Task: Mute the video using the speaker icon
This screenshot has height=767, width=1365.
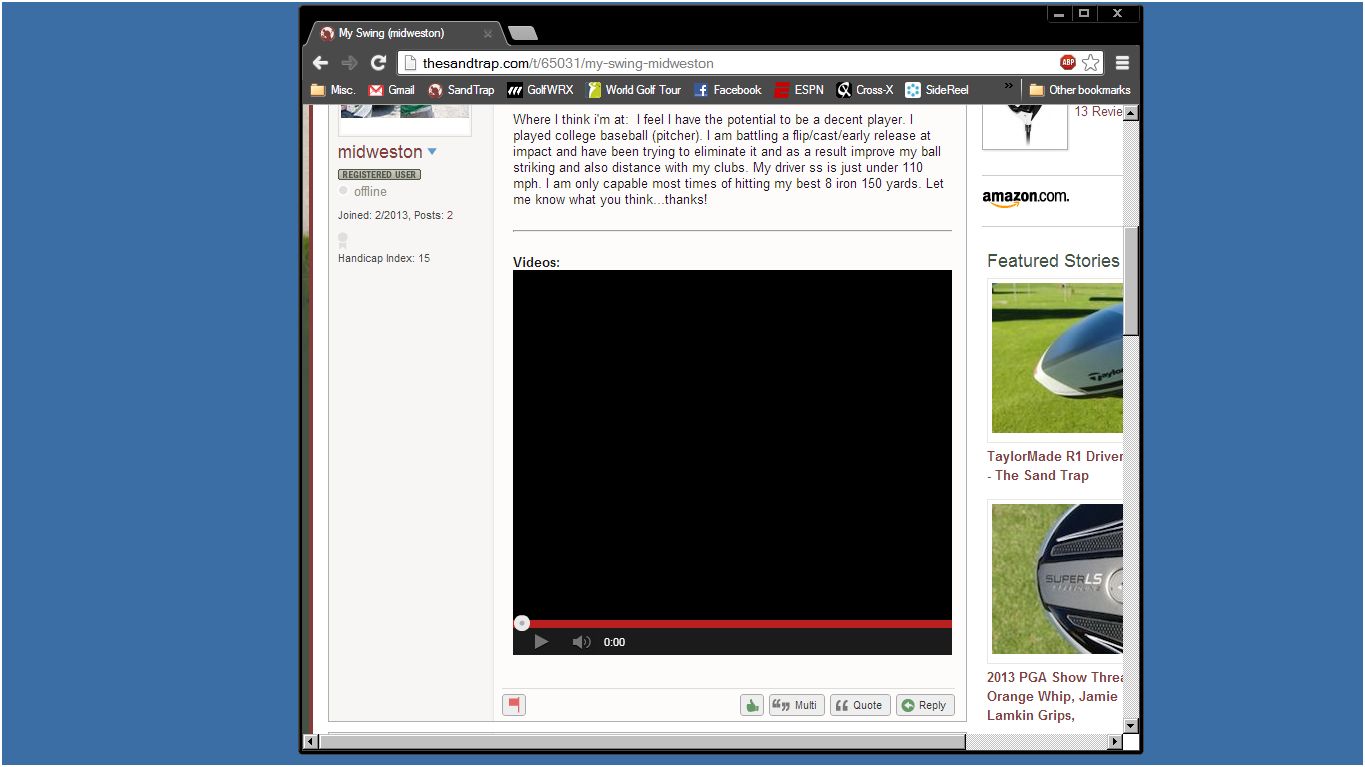Action: 581,642
